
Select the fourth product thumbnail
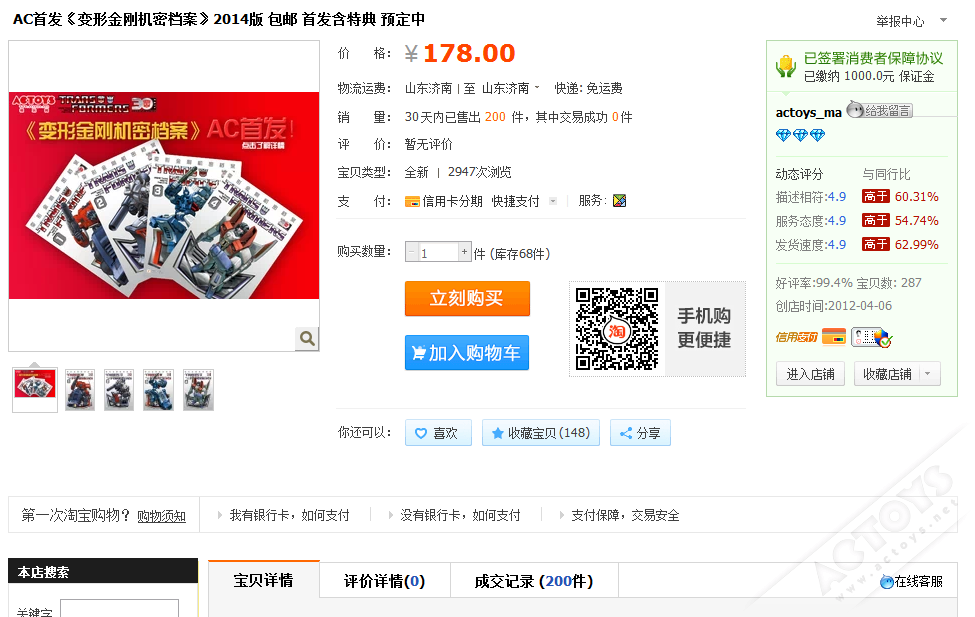(x=159, y=390)
